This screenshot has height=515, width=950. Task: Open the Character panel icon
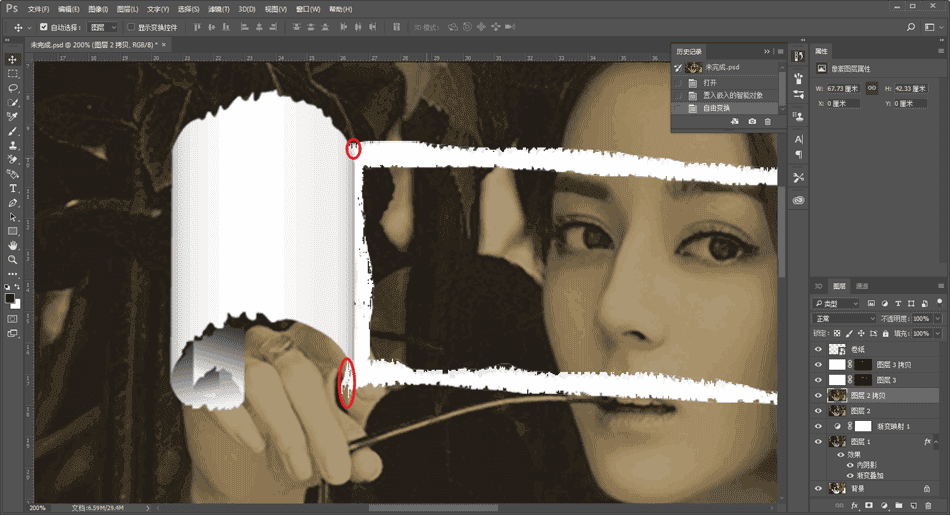point(799,139)
